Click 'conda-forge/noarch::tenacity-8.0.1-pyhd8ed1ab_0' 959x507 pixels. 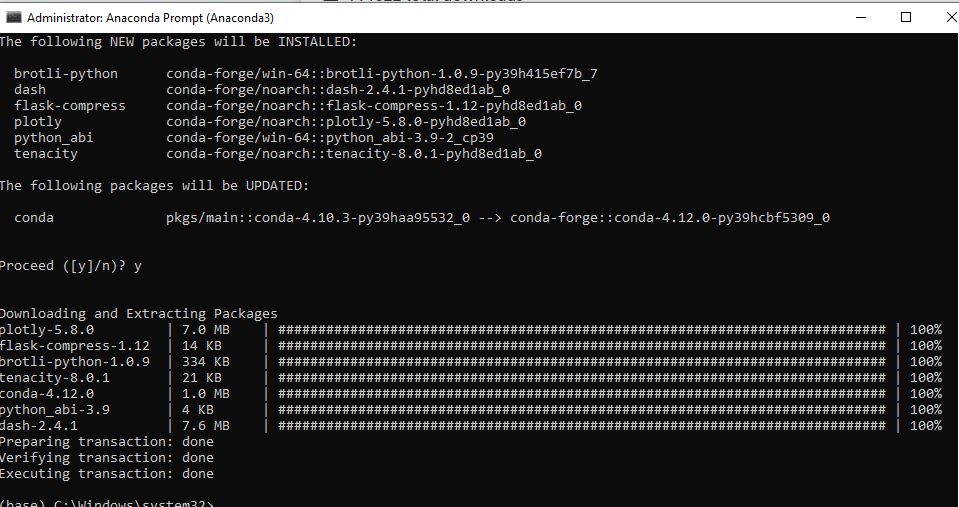click(x=354, y=154)
